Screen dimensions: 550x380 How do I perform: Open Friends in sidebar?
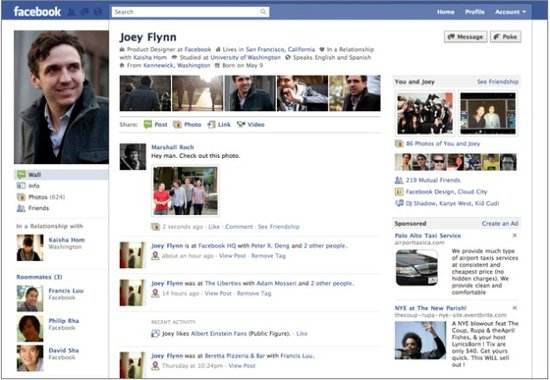tap(38, 208)
